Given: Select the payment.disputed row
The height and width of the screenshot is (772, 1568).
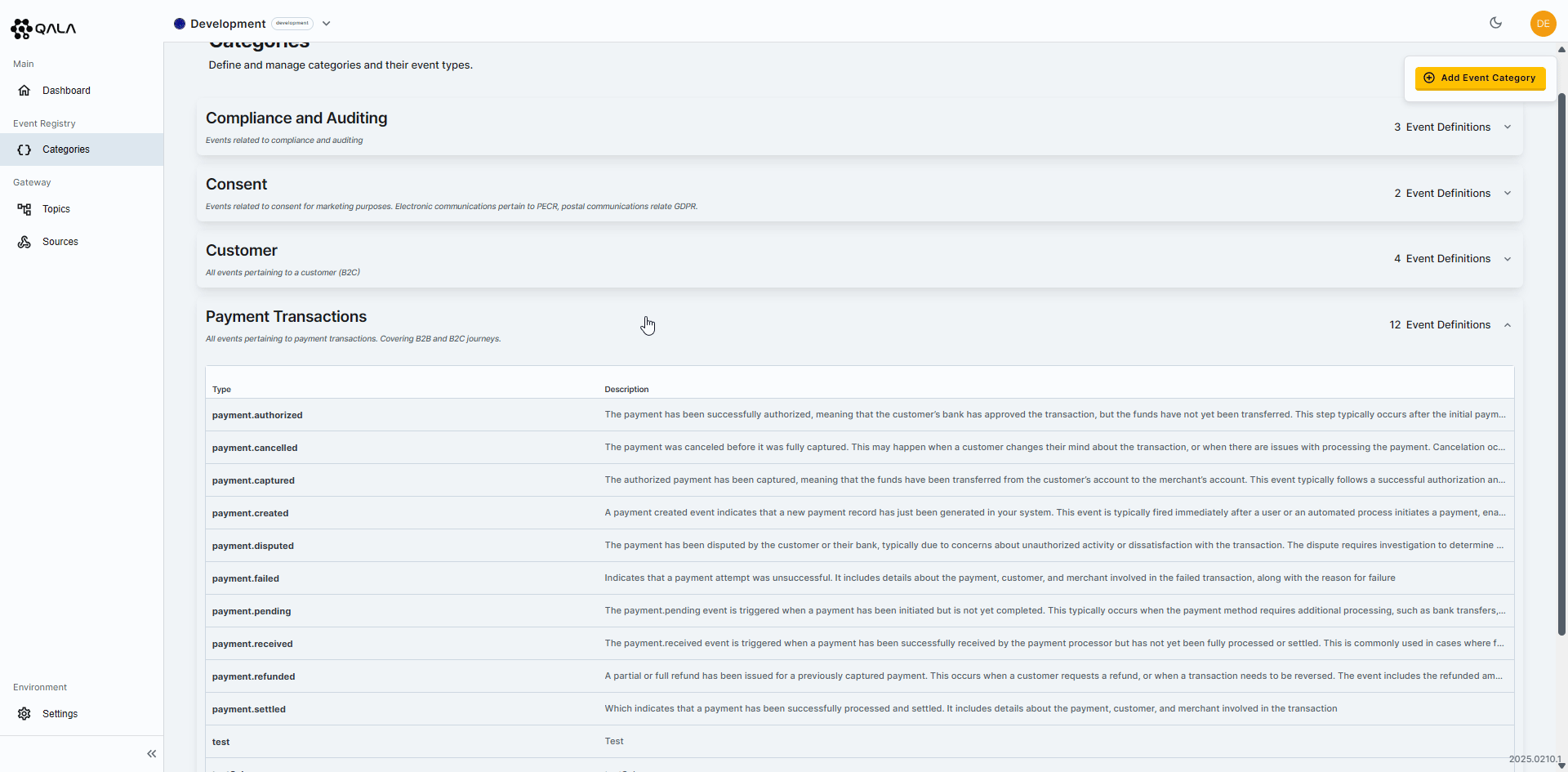Looking at the screenshot, I should pos(859,546).
